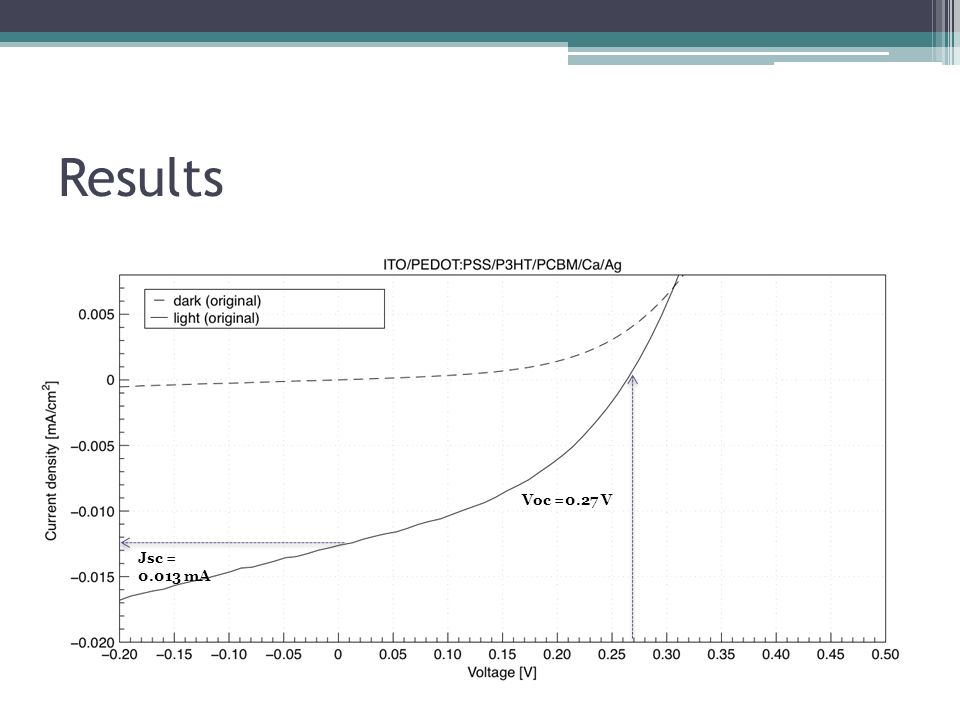
Task: Click the x-axis tick label −0.20
Action: coord(119,654)
